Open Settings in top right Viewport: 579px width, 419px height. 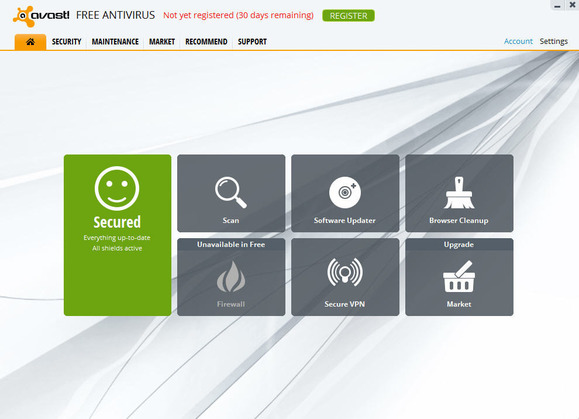pyautogui.click(x=554, y=41)
